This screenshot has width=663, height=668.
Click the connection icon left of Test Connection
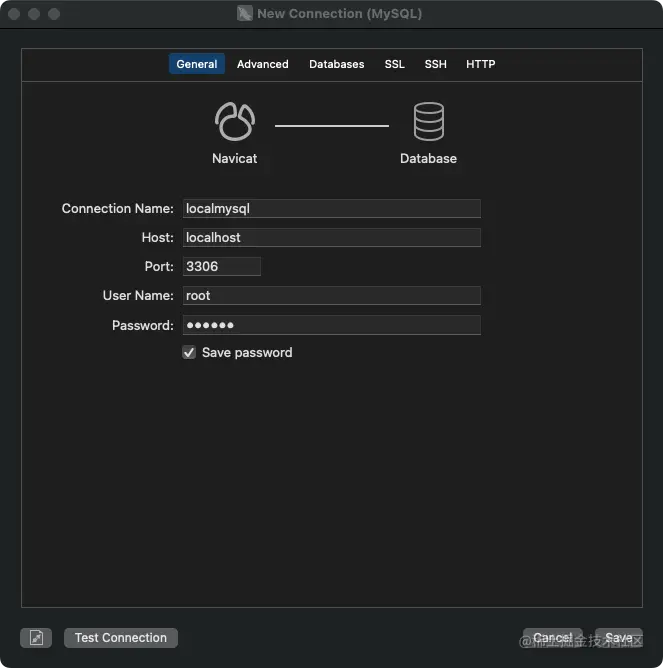(36, 638)
